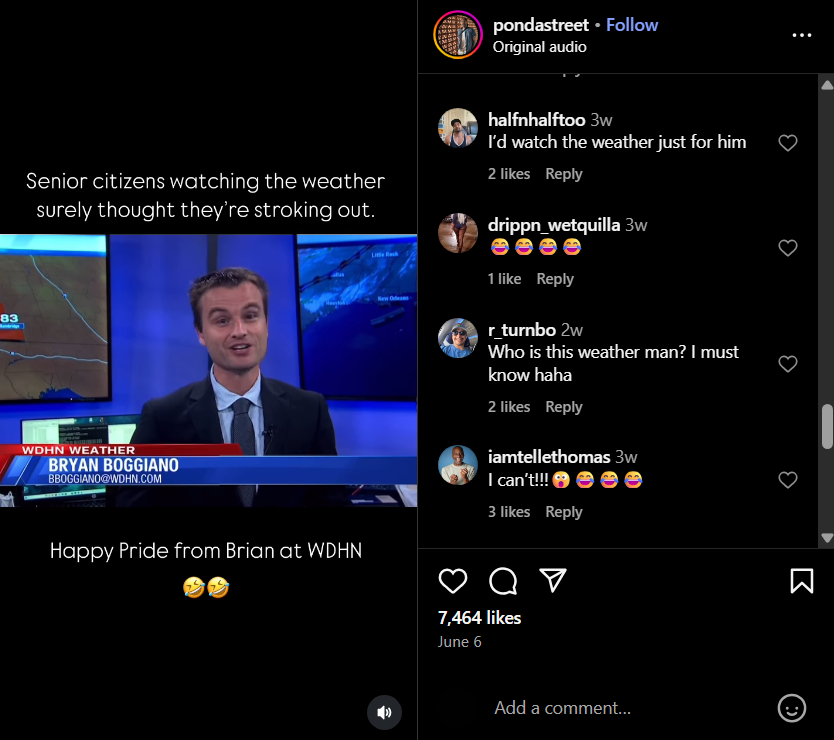Reply to halfnhalftoo's comment

563,174
